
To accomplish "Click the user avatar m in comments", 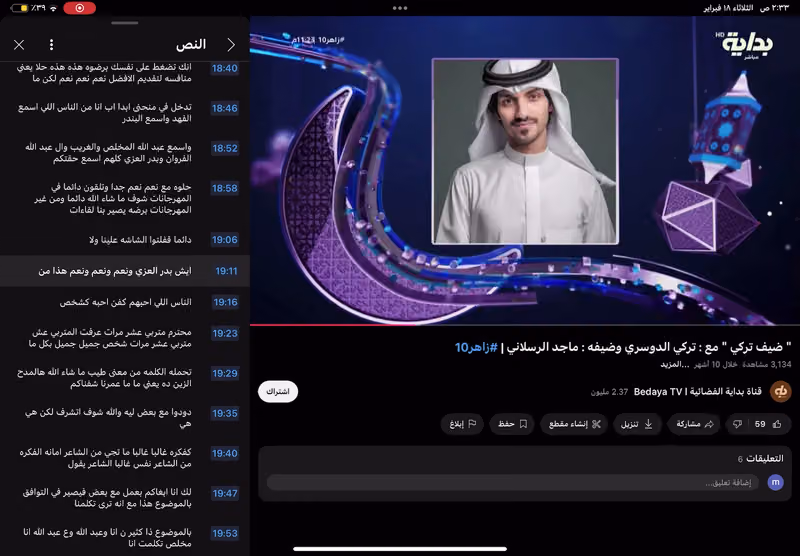I will 776,483.
